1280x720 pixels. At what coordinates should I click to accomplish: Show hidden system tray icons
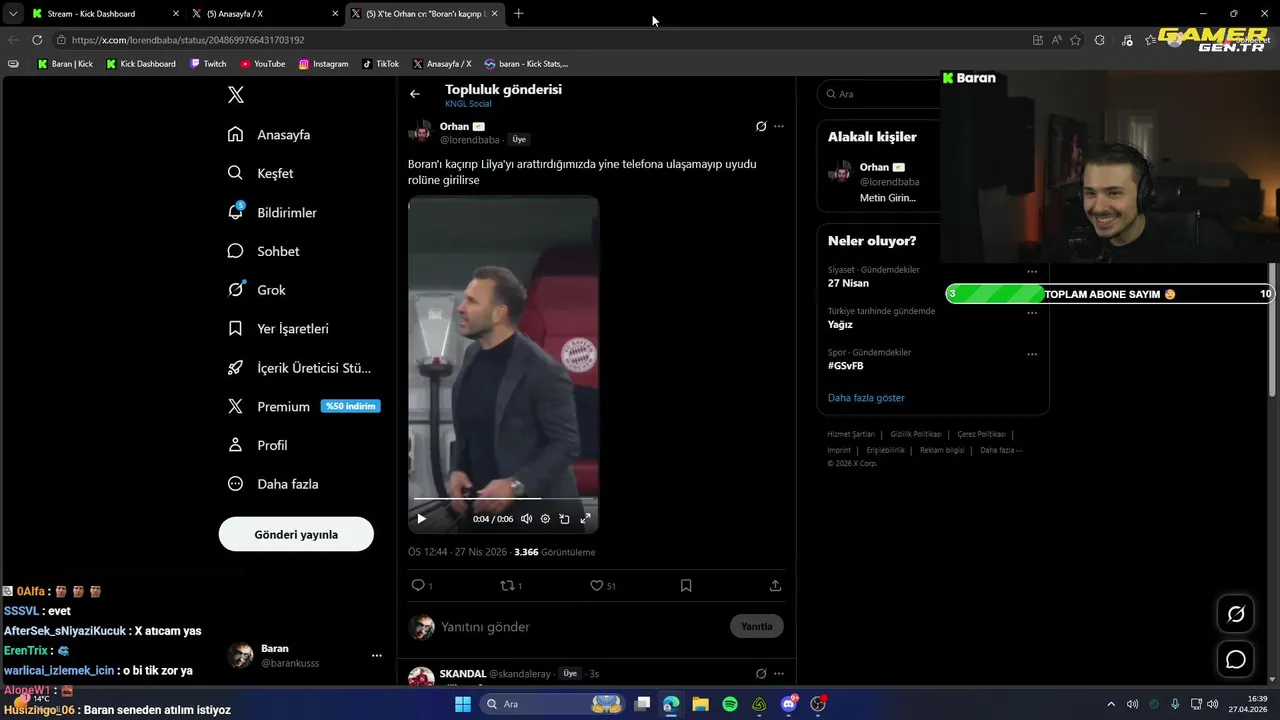pos(1110,704)
